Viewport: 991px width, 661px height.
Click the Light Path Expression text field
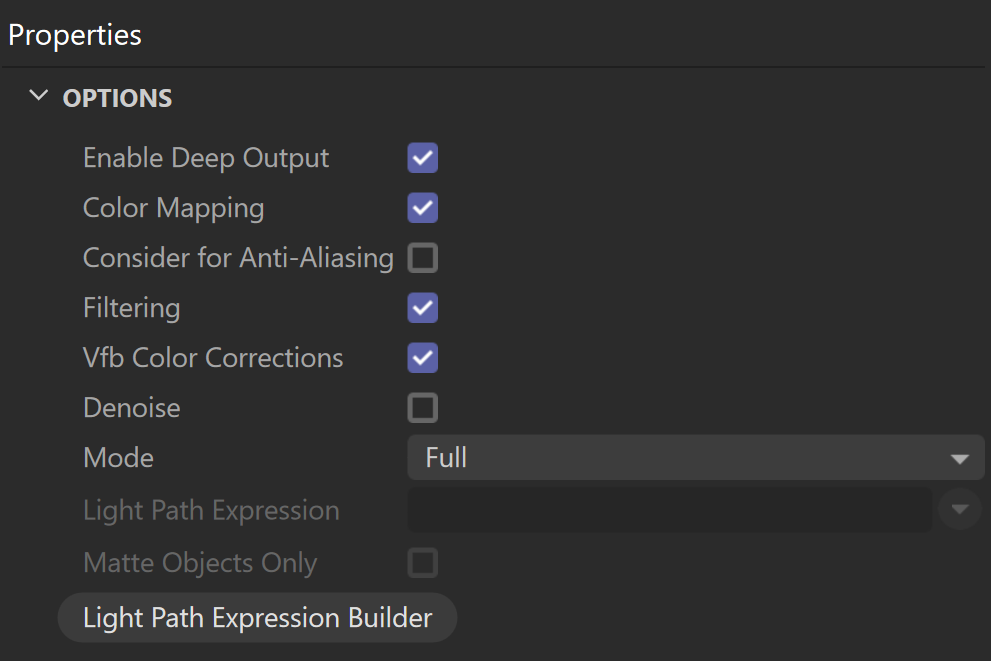(x=670, y=509)
